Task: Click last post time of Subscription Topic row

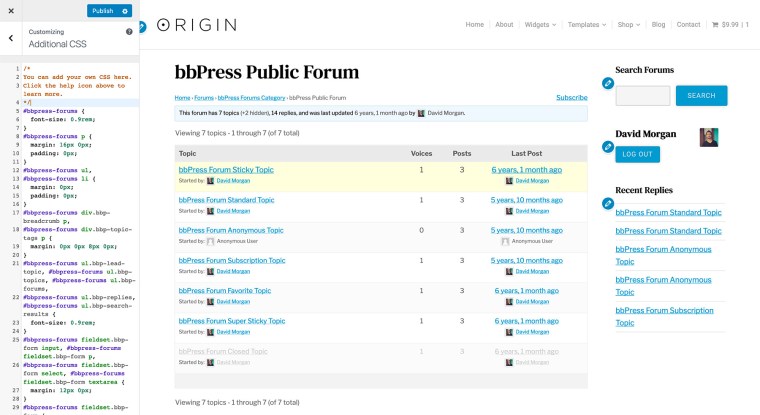Action: [x=526, y=260]
